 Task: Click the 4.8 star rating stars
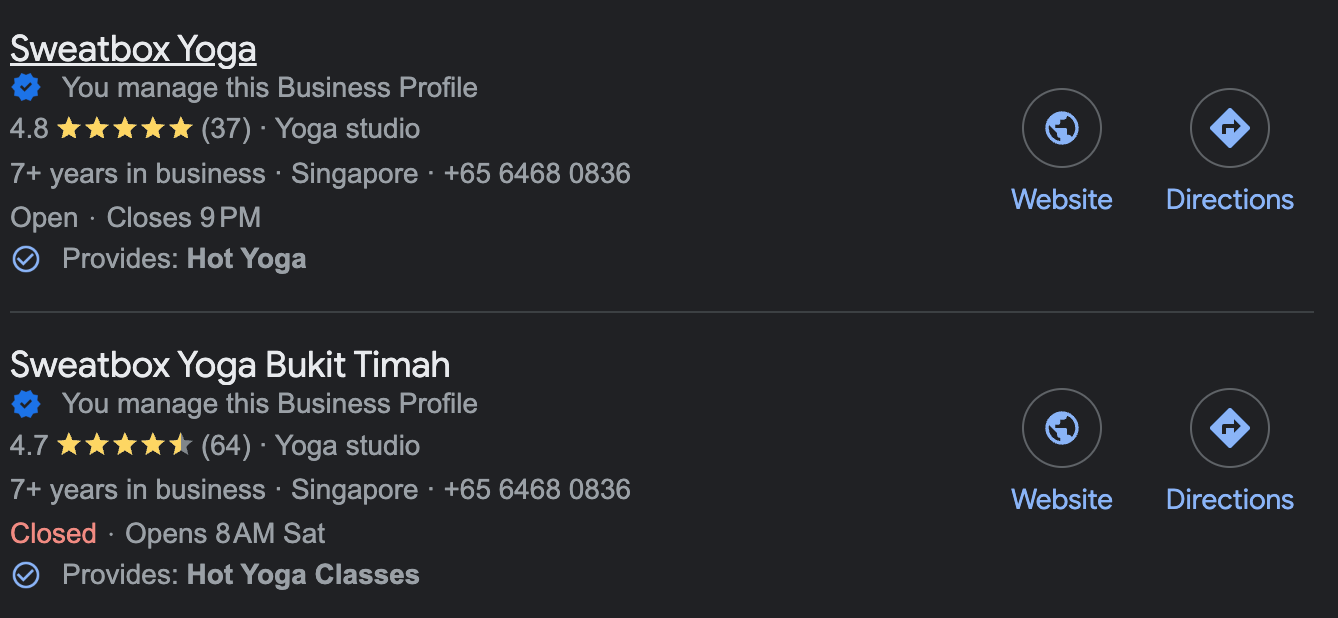point(124,129)
